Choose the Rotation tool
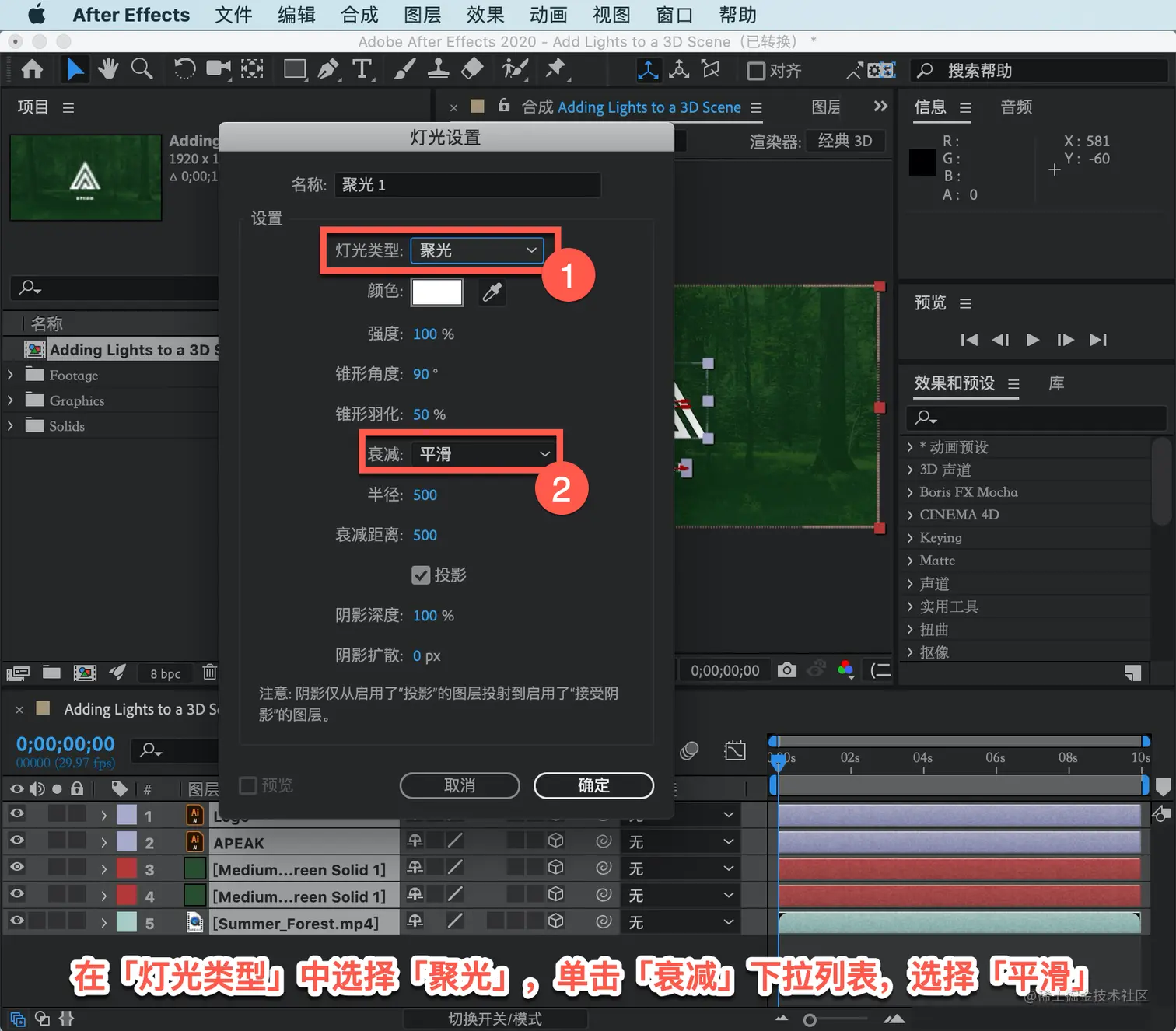Image resolution: width=1176 pixels, height=1031 pixels. [184, 69]
